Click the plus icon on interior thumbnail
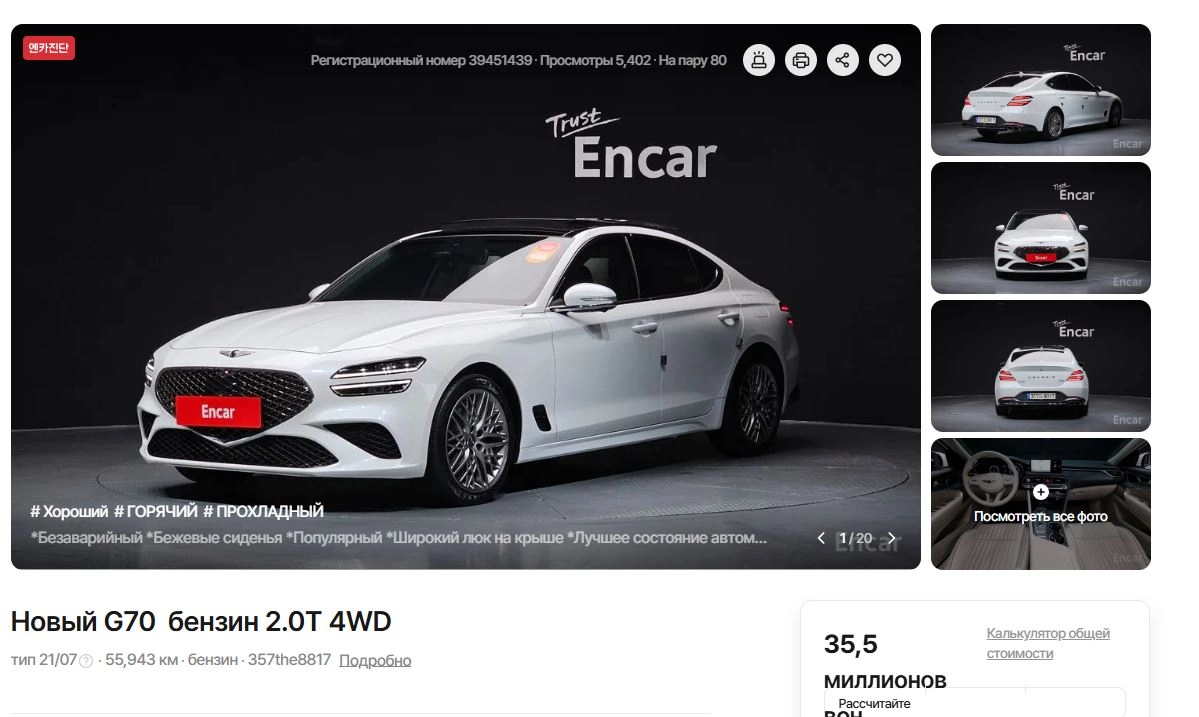 tap(1041, 492)
